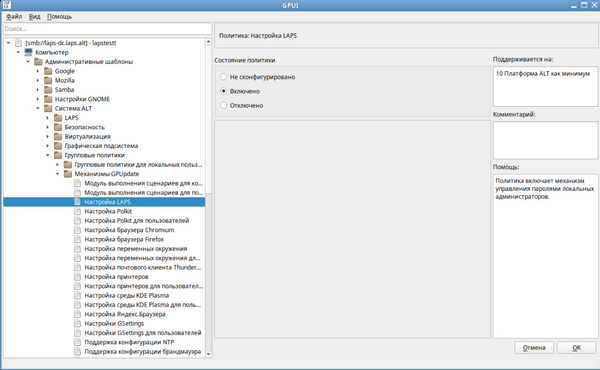This screenshot has width=600, height=370.
Task: Click the Настройка принтеров document icon
Action: click(77, 277)
